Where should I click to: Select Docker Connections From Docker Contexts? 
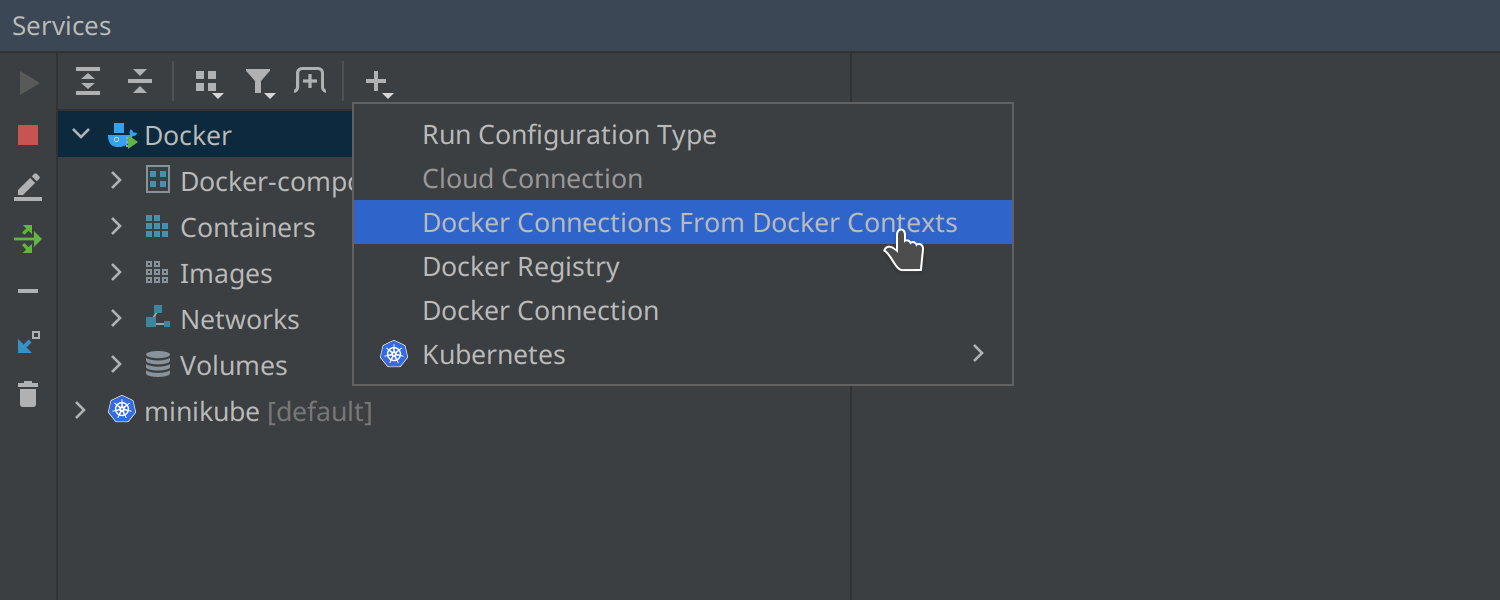pos(689,223)
